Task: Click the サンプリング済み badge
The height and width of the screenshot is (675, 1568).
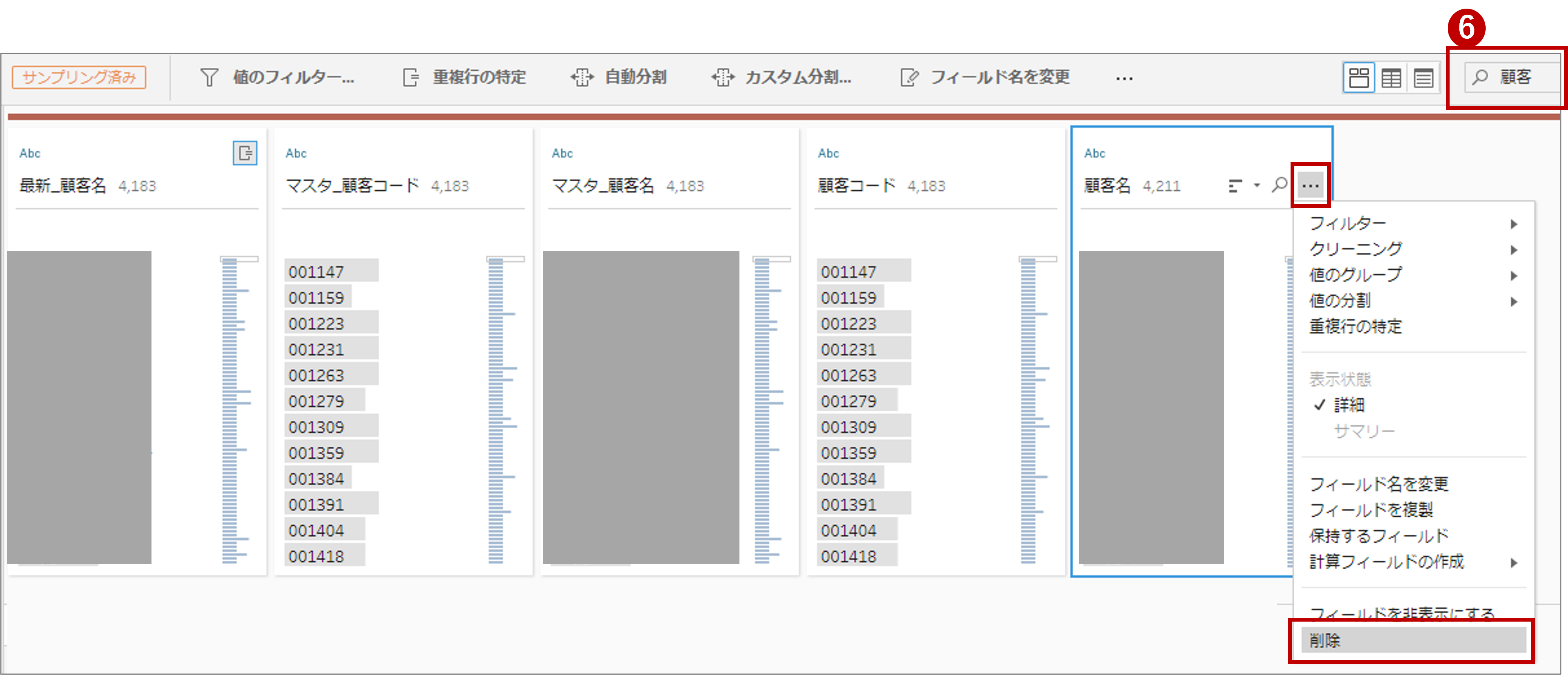Action: [x=79, y=77]
